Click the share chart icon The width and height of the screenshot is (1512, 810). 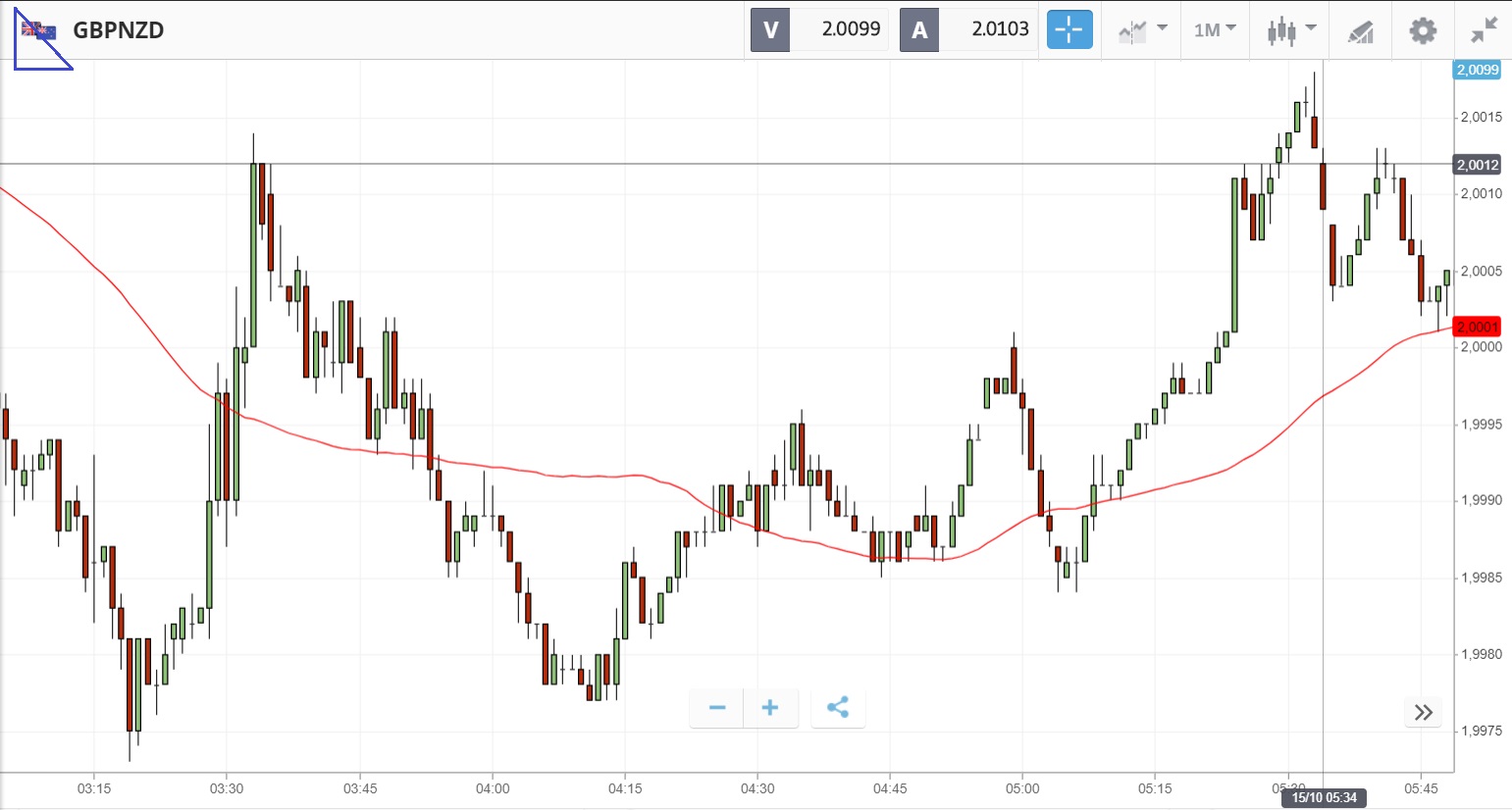[x=838, y=708]
